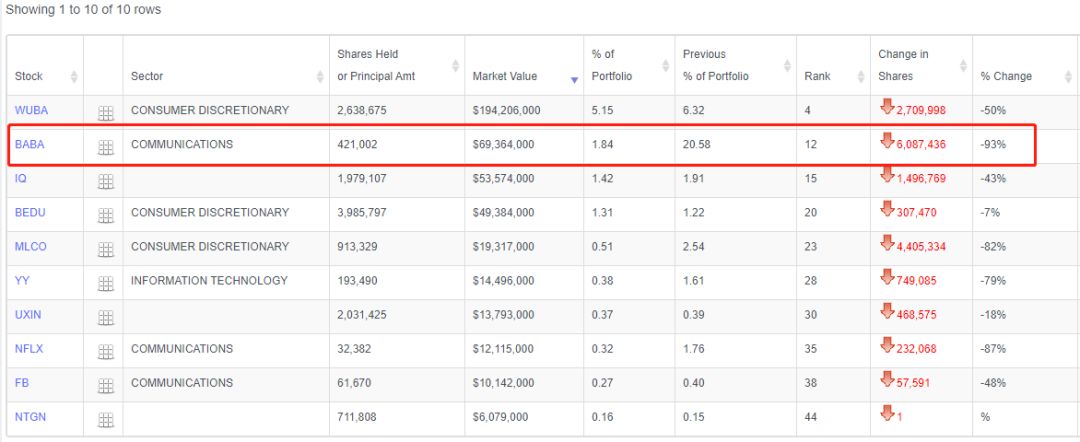Open the MLCO stock link
Viewport: 1080px width, 442px height.
tap(31, 246)
